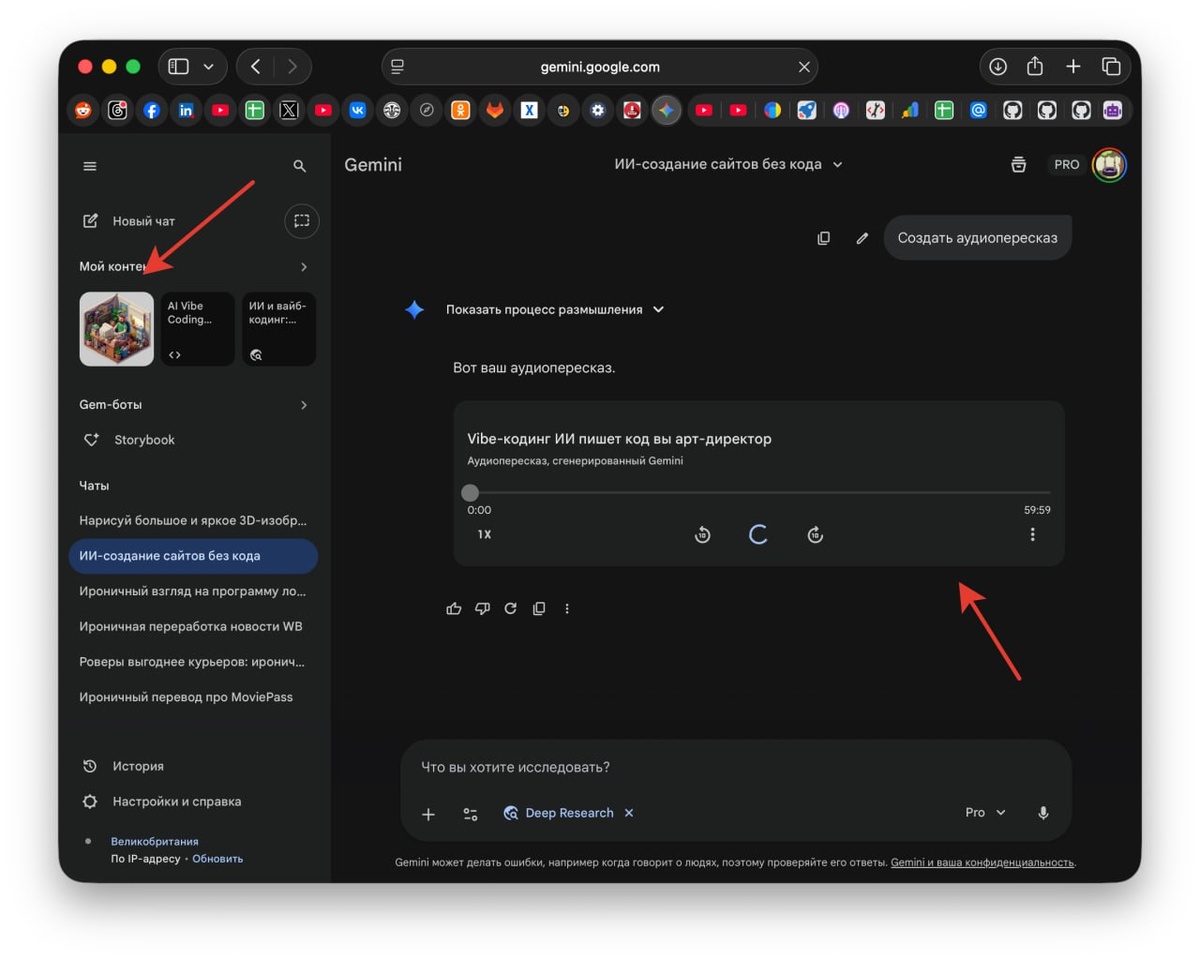Click thumbs up on the response
1200x960 pixels.
point(454,608)
